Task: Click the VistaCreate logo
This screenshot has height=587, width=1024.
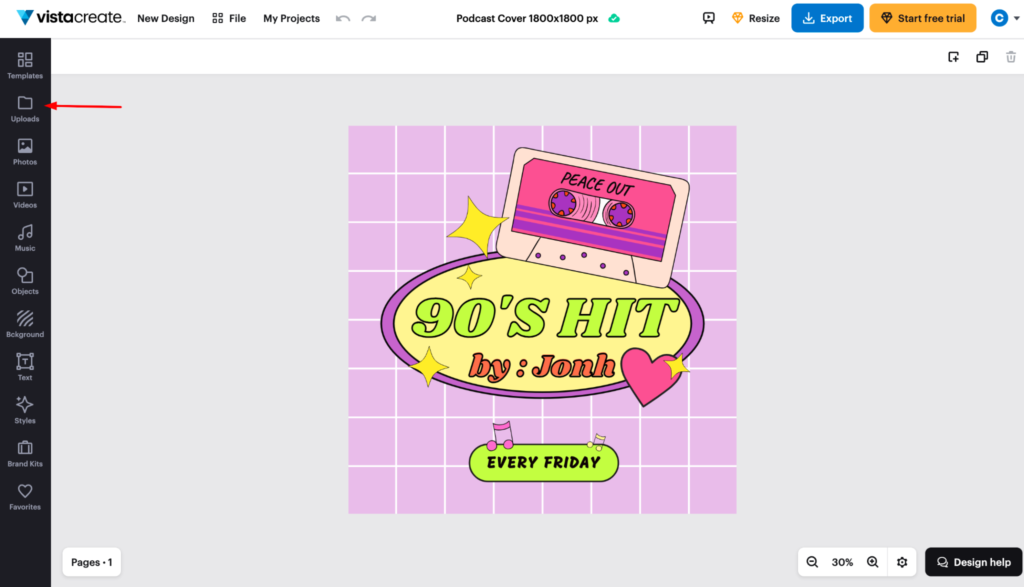Action: 70,17
